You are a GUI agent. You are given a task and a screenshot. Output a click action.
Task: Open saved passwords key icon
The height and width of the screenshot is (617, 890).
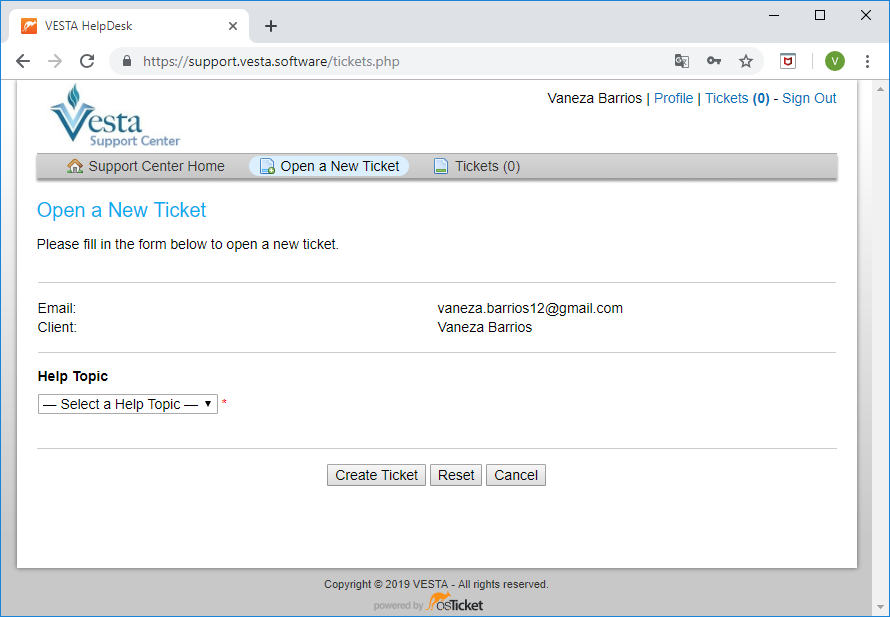(714, 61)
